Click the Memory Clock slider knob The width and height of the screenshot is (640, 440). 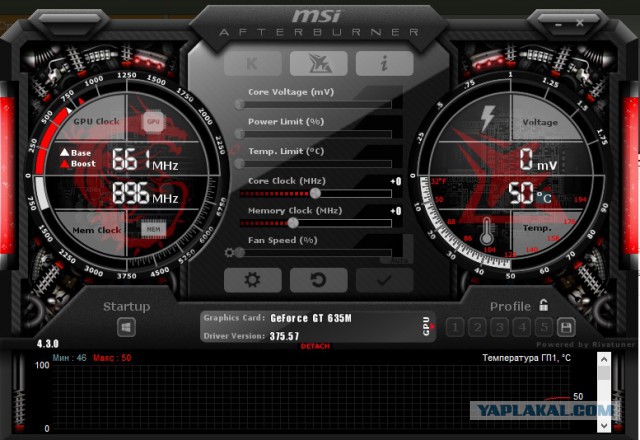tap(293, 223)
